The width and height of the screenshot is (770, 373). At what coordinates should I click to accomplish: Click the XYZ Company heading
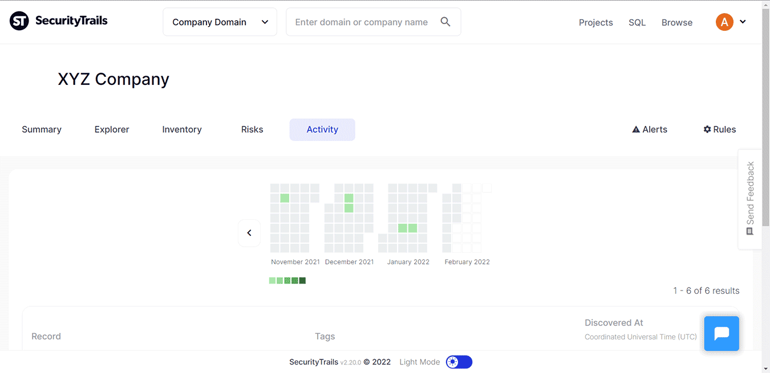[113, 79]
